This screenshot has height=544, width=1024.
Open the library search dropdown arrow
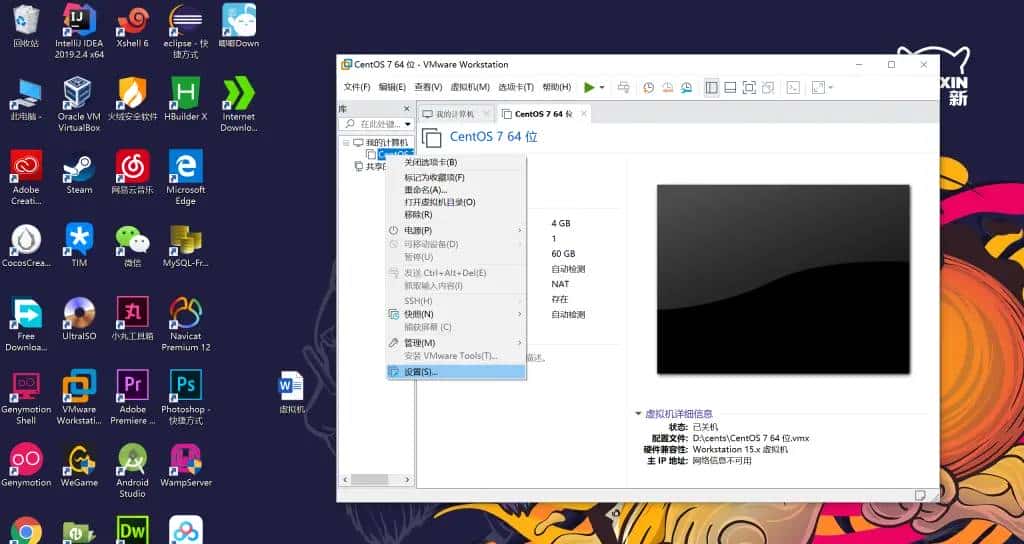click(408, 123)
